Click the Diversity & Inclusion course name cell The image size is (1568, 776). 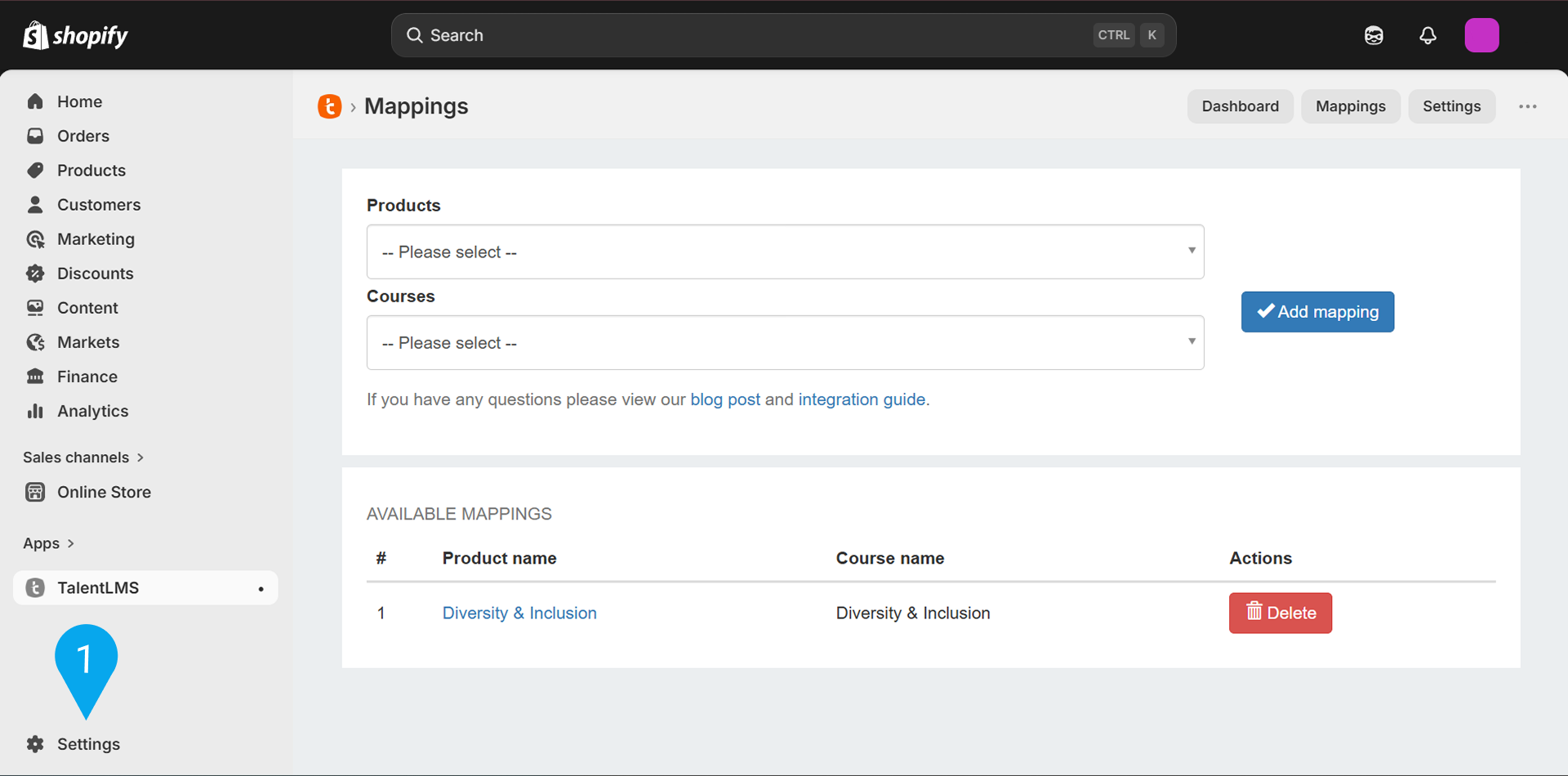pos(912,613)
